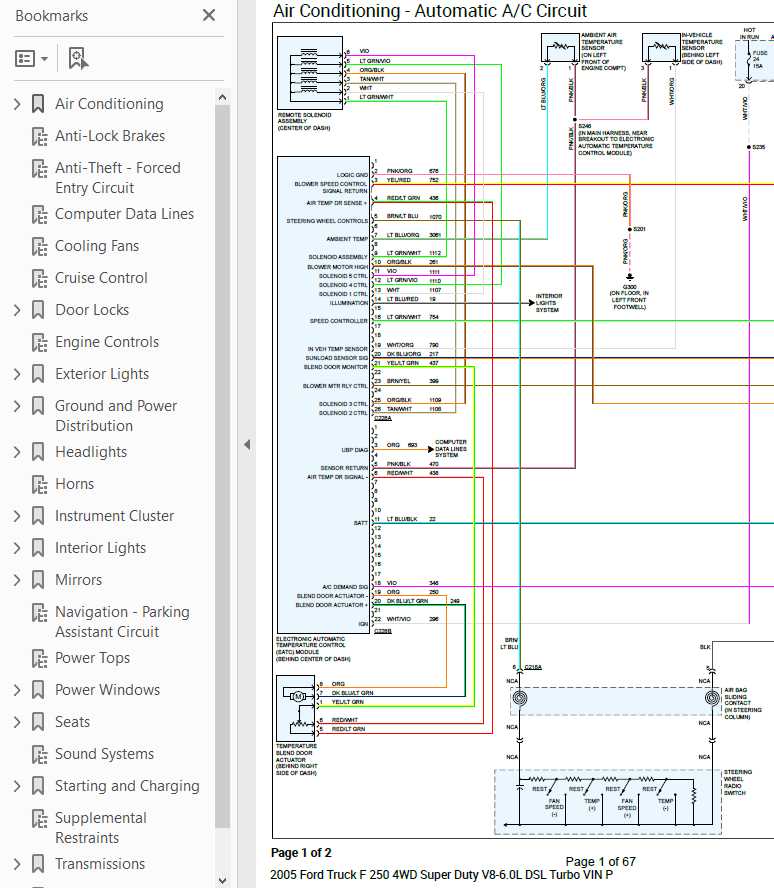The width and height of the screenshot is (774, 888).
Task: Close the Bookmarks panel
Action: pos(209,15)
